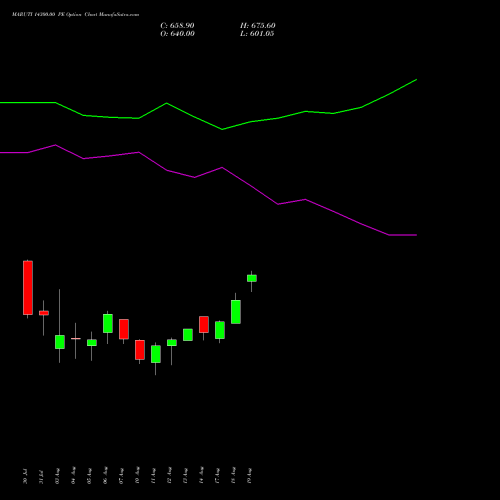Click the close price value C: 658.90

(x=177, y=26)
